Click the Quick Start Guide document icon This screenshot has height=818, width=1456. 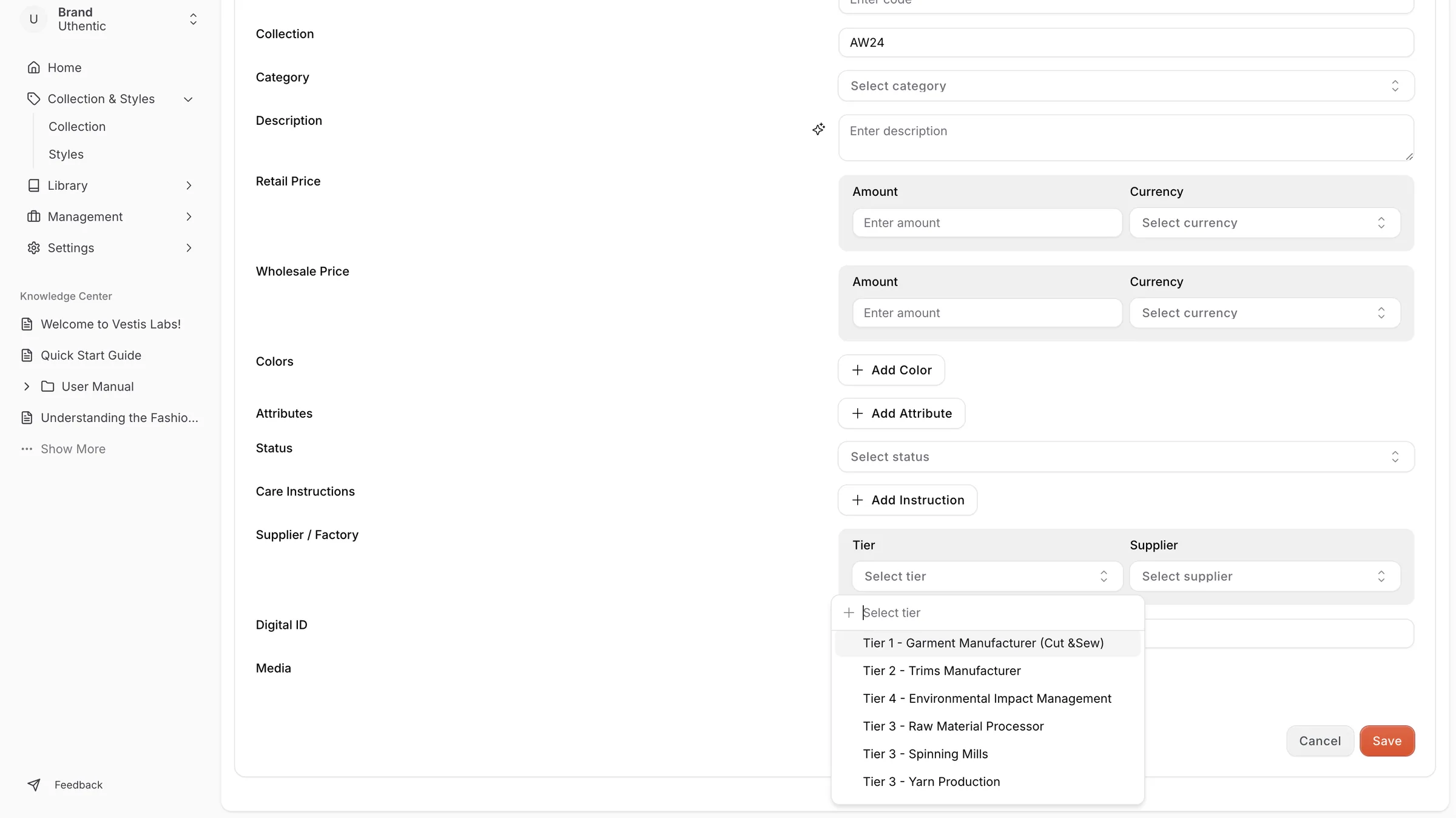27,355
